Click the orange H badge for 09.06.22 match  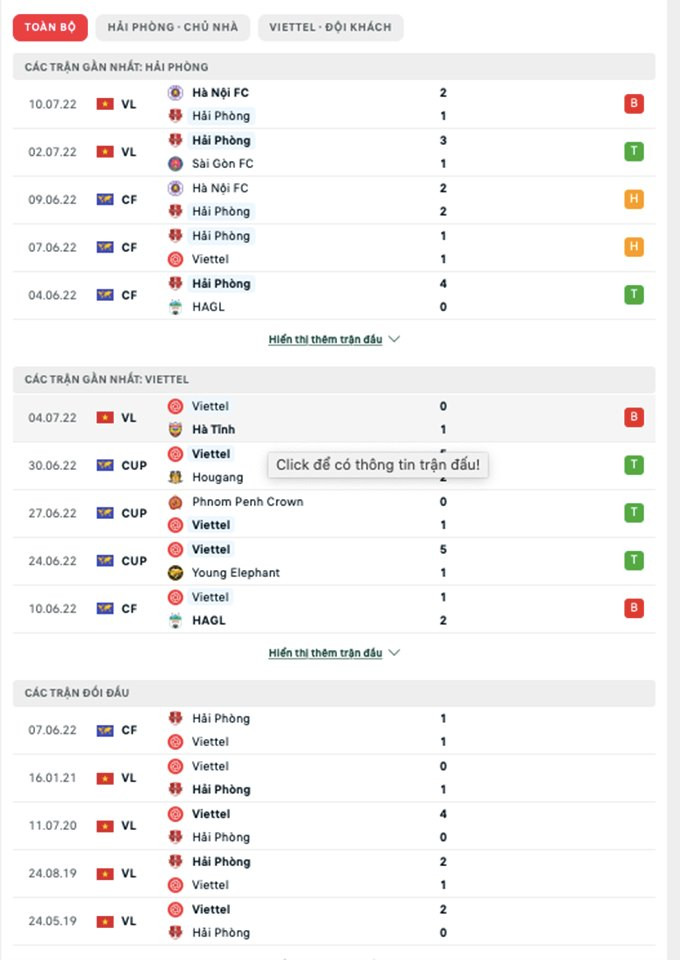(x=633, y=200)
